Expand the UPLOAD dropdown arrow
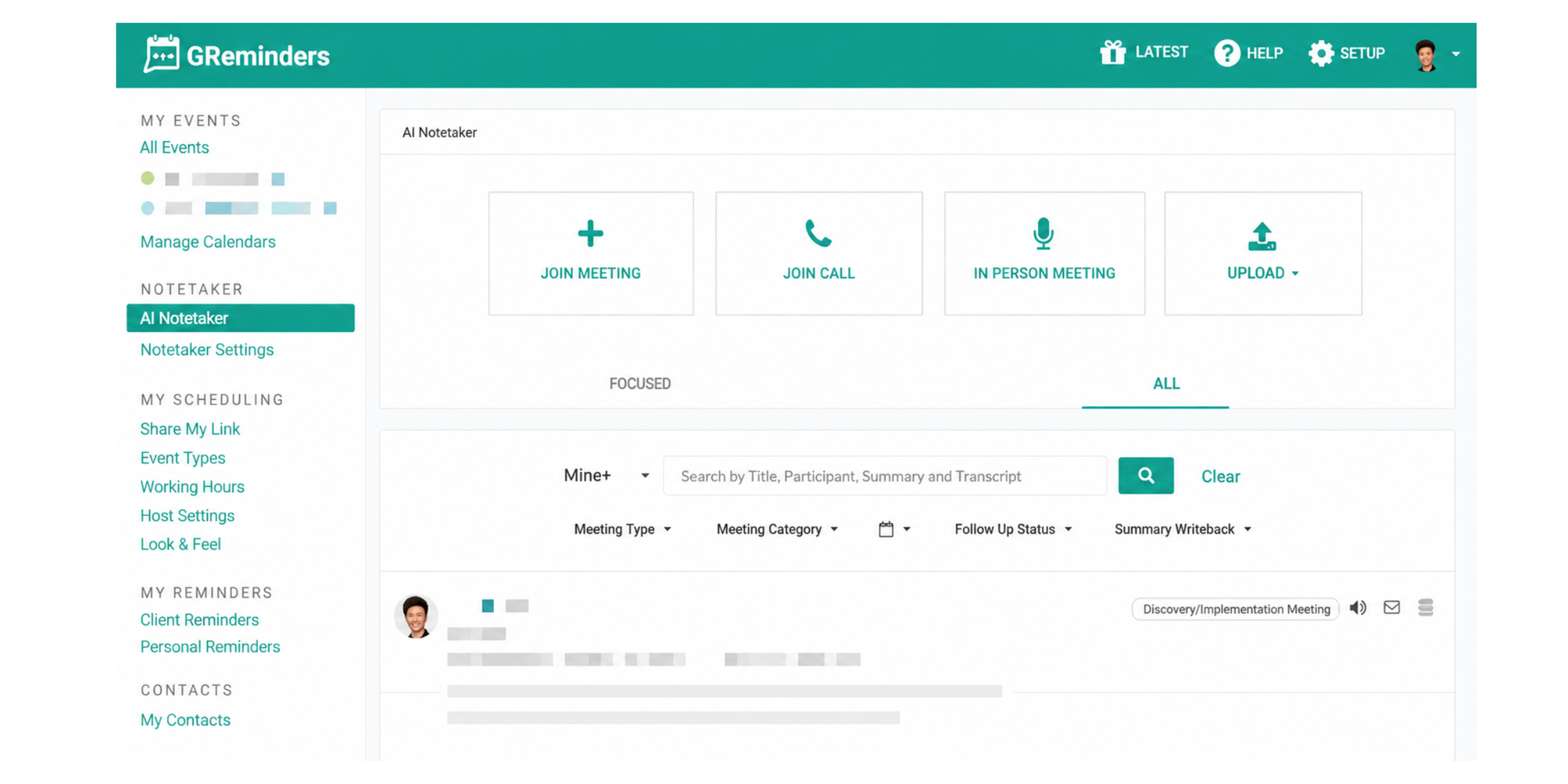The height and width of the screenshot is (784, 1568). (x=1295, y=274)
